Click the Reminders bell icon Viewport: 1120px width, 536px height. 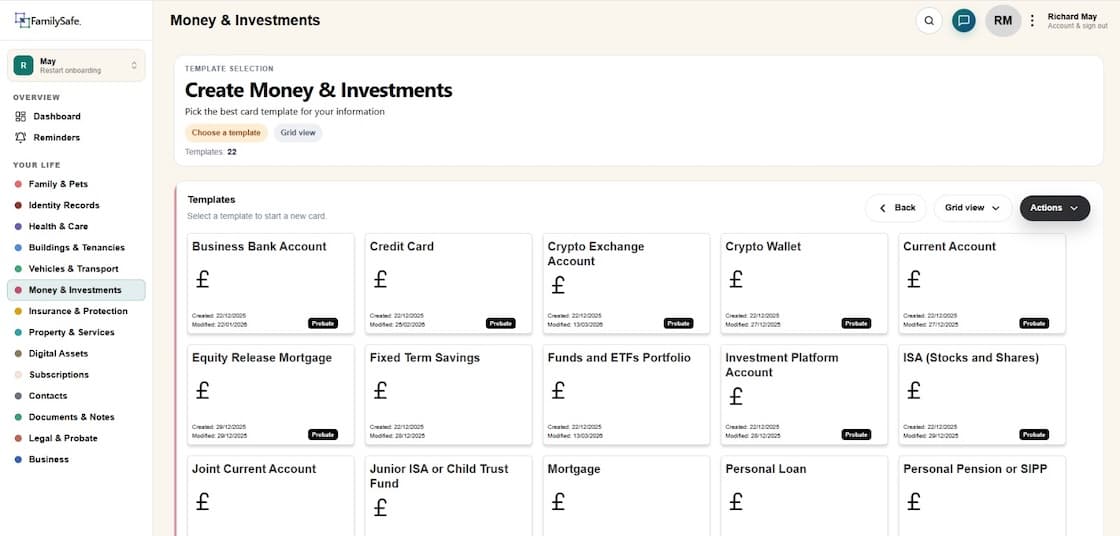[21, 137]
